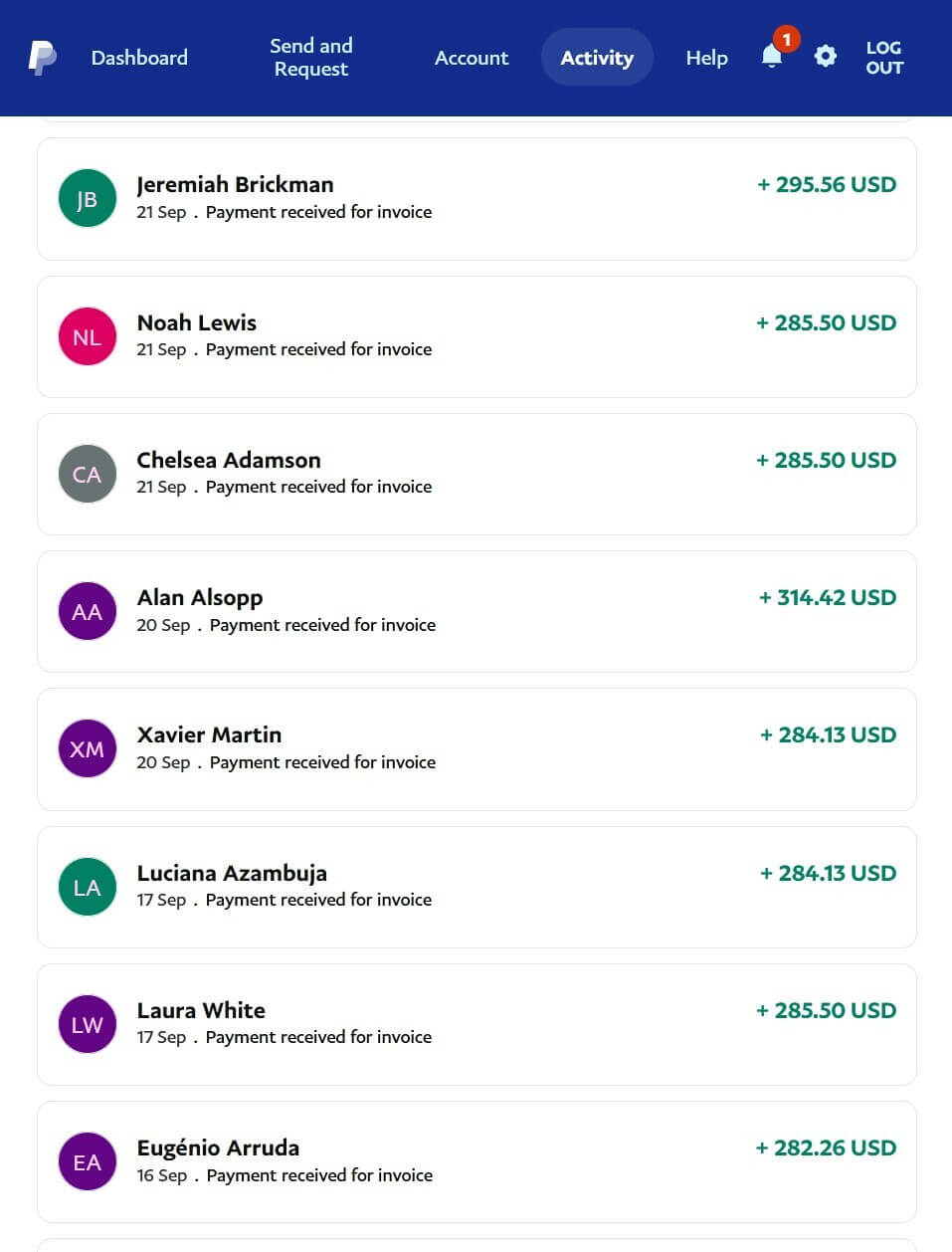The height and width of the screenshot is (1252, 952).
Task: Open the Help menu item
Action: (x=706, y=58)
